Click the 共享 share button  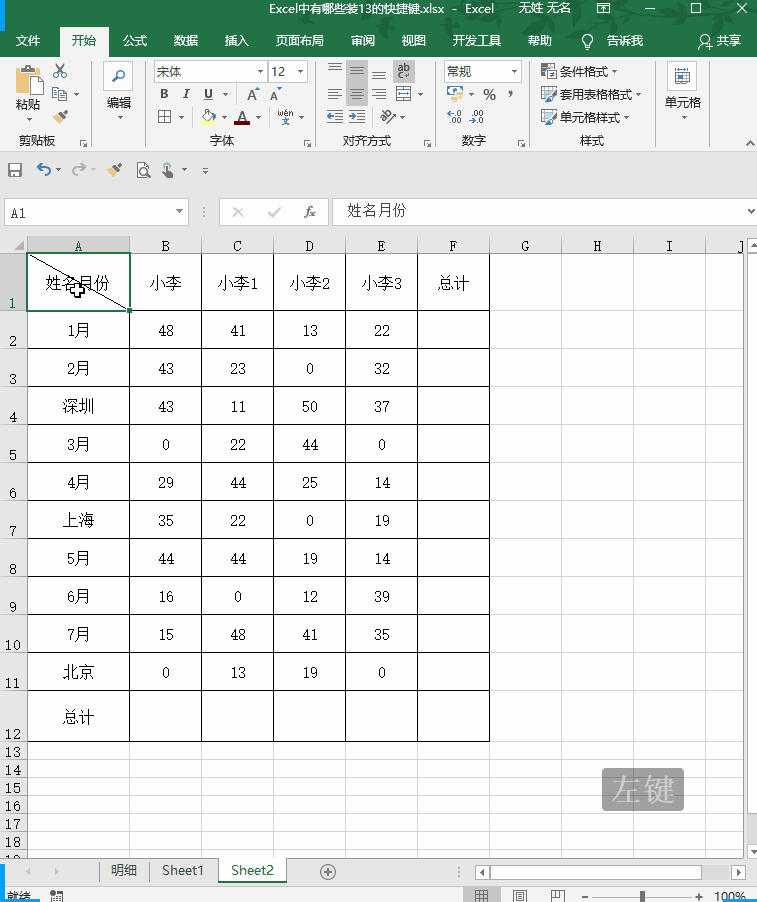click(719, 41)
